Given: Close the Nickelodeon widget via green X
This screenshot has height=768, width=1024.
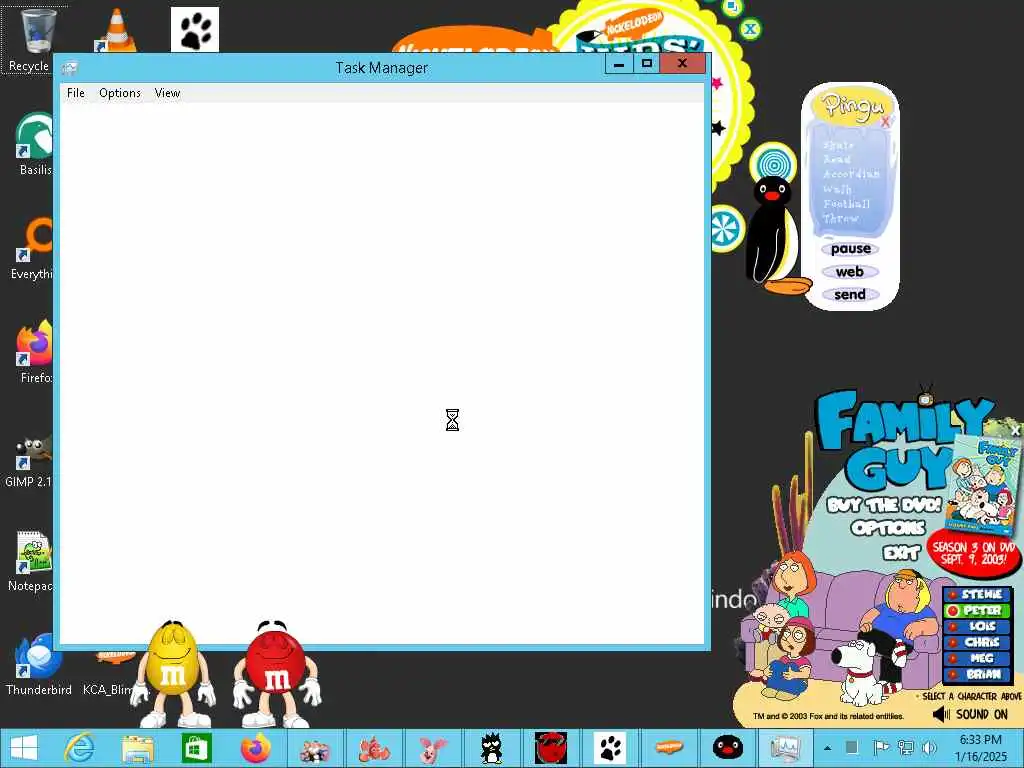Looking at the screenshot, I should pyautogui.click(x=750, y=29).
